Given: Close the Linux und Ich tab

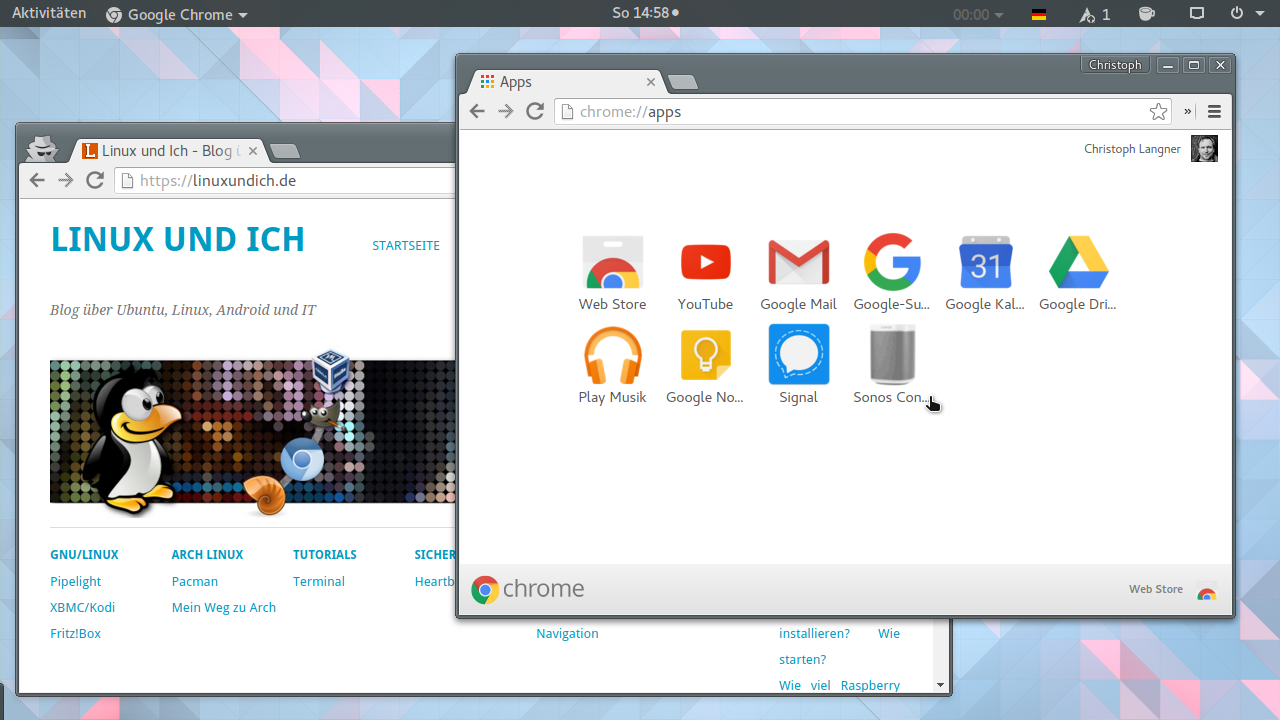Looking at the screenshot, I should 253,151.
